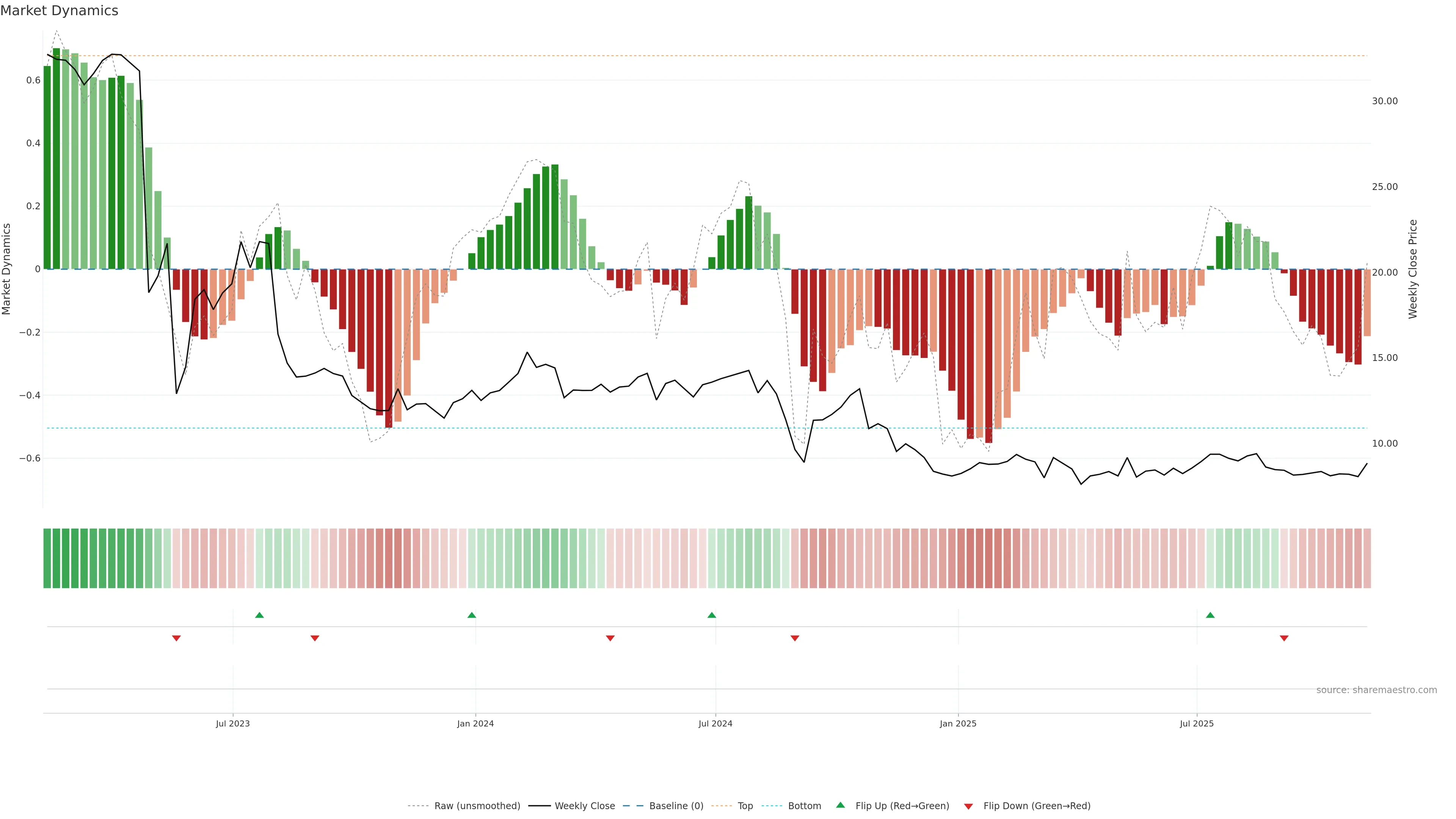Click the Jan 2025 x-axis label

958,723
